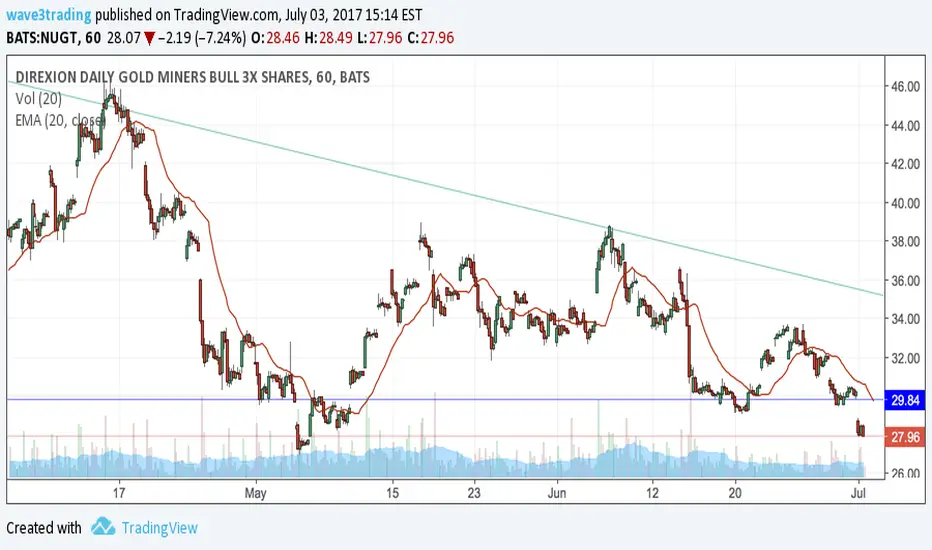932x550 pixels.
Task: Click the percent change (−7.24%) text
Action: [220, 38]
